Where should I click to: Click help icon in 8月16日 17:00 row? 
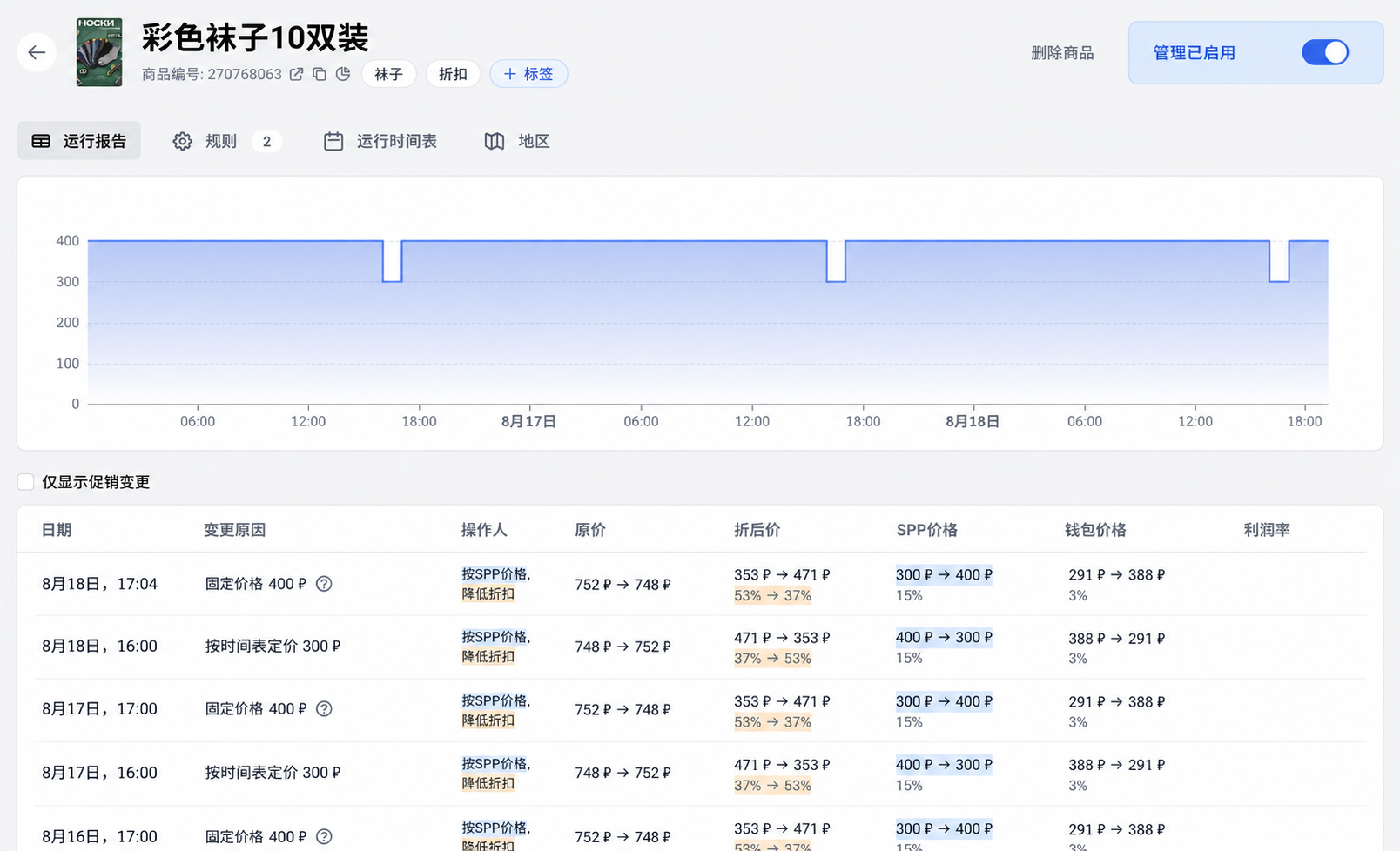coord(324,836)
